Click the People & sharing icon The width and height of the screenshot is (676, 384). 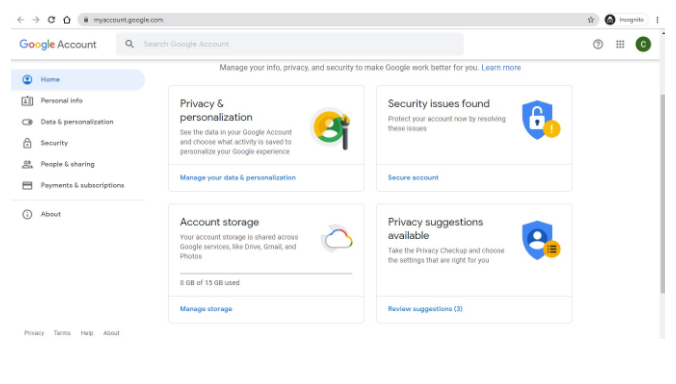(x=27, y=164)
